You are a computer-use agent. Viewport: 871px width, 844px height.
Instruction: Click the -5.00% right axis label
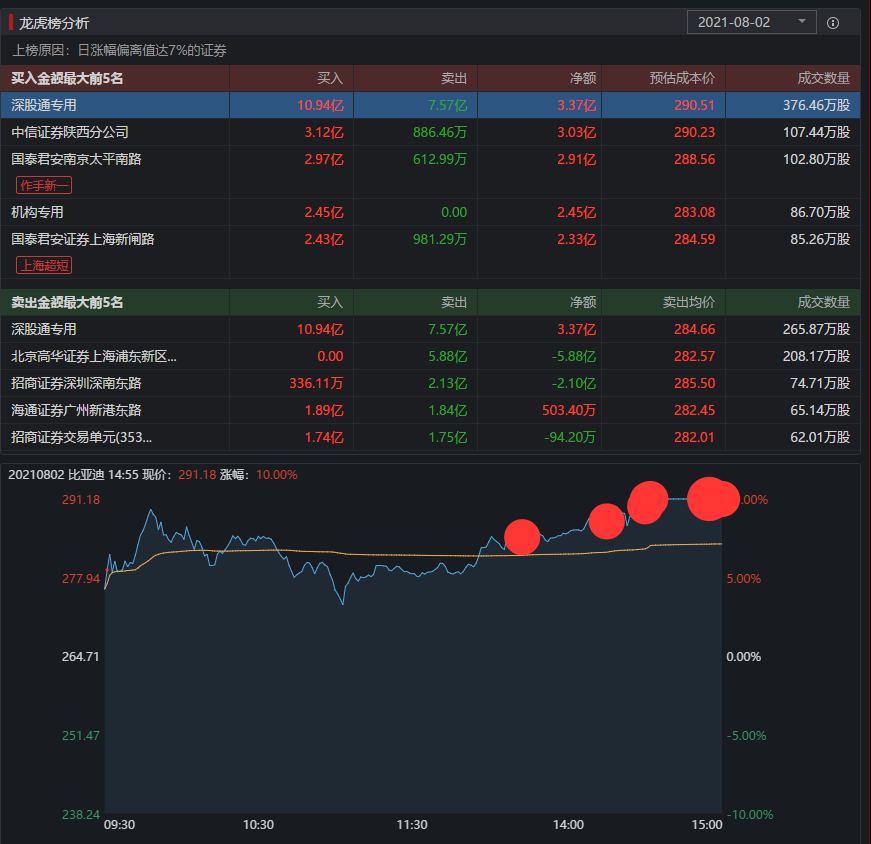747,735
